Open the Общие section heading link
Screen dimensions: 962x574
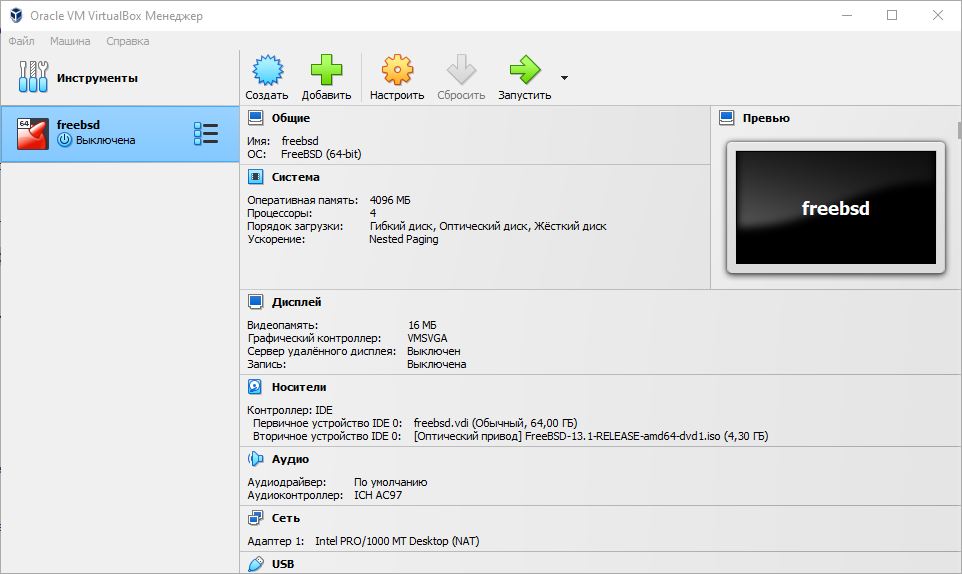291,118
